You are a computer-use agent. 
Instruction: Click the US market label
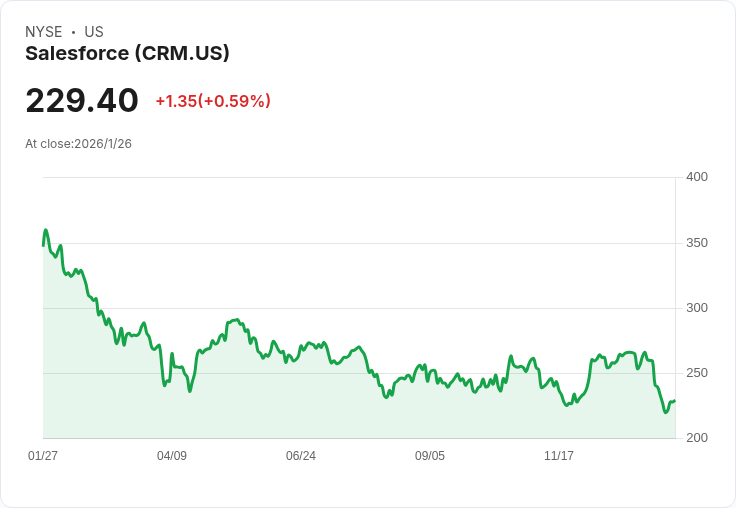click(94, 32)
